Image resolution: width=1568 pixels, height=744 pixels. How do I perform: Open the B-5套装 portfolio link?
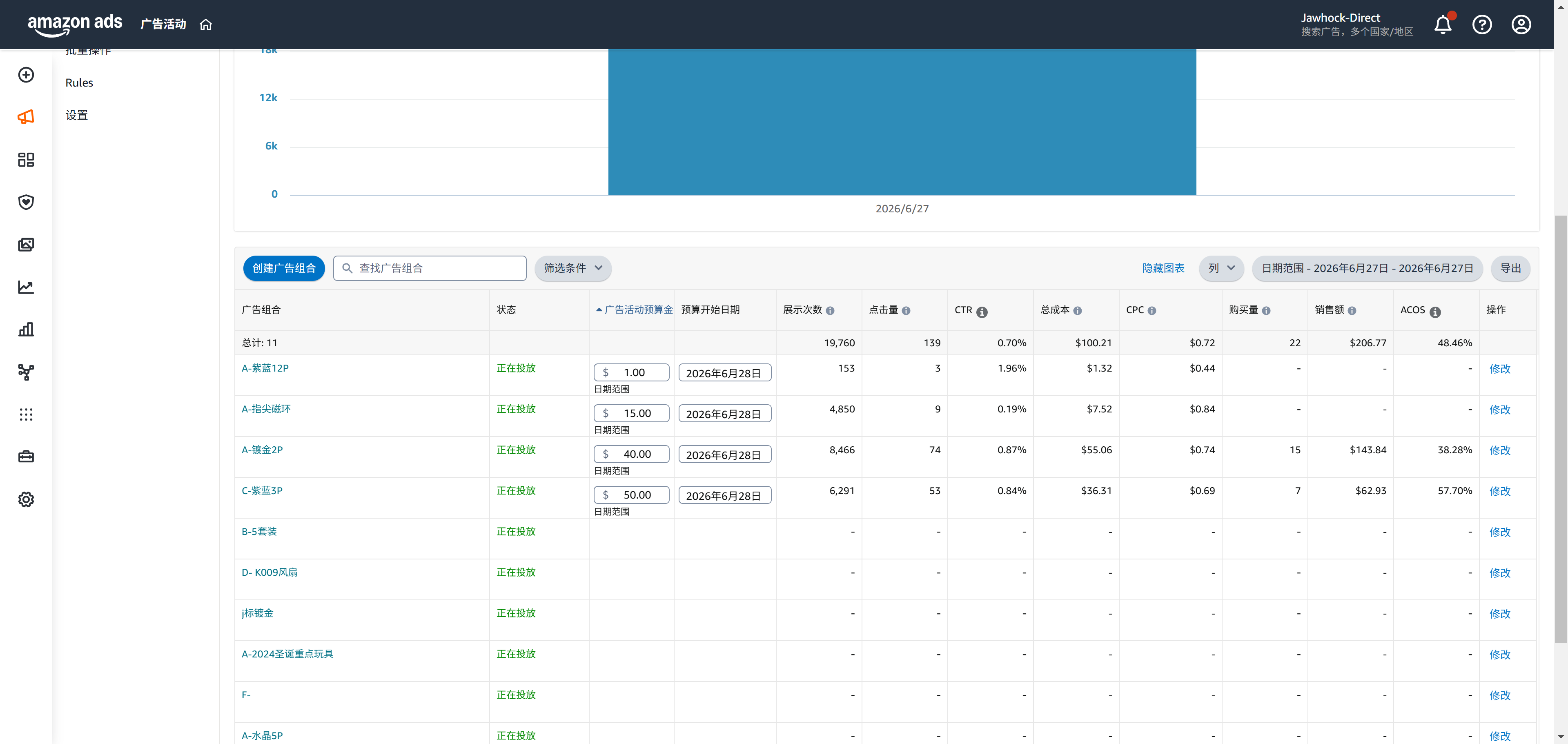[x=259, y=531]
